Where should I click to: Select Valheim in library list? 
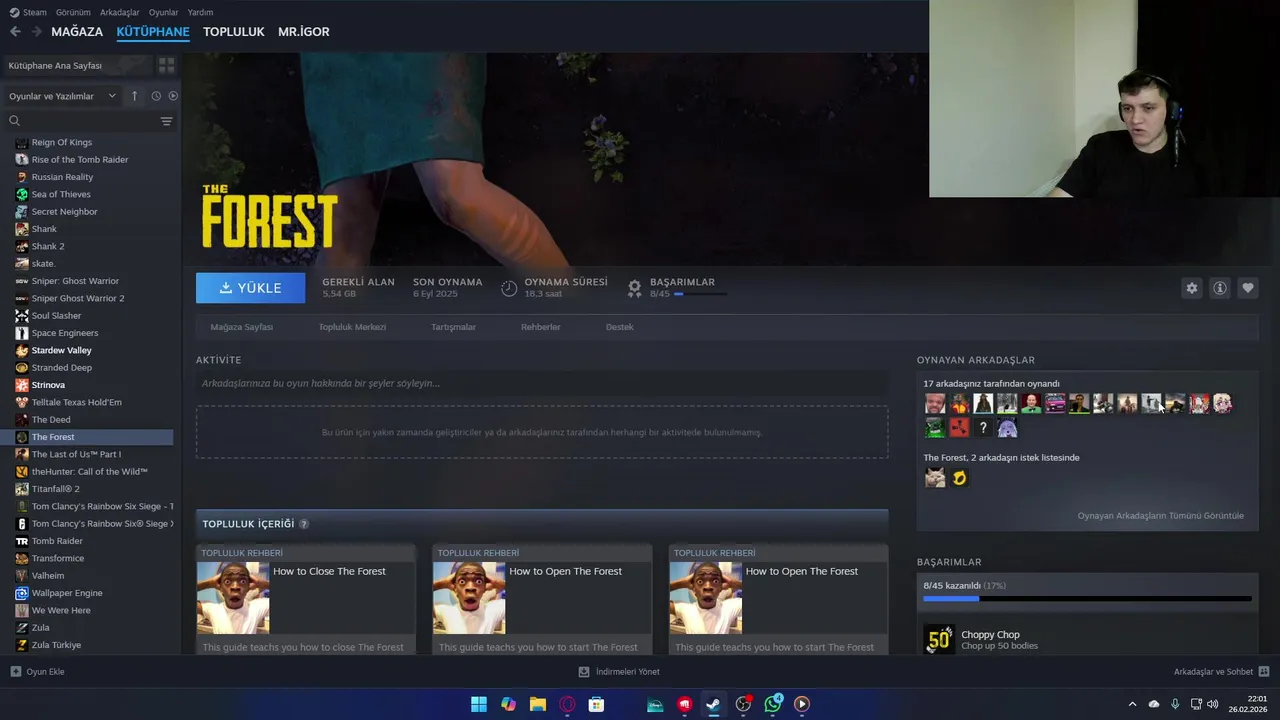(x=48, y=576)
